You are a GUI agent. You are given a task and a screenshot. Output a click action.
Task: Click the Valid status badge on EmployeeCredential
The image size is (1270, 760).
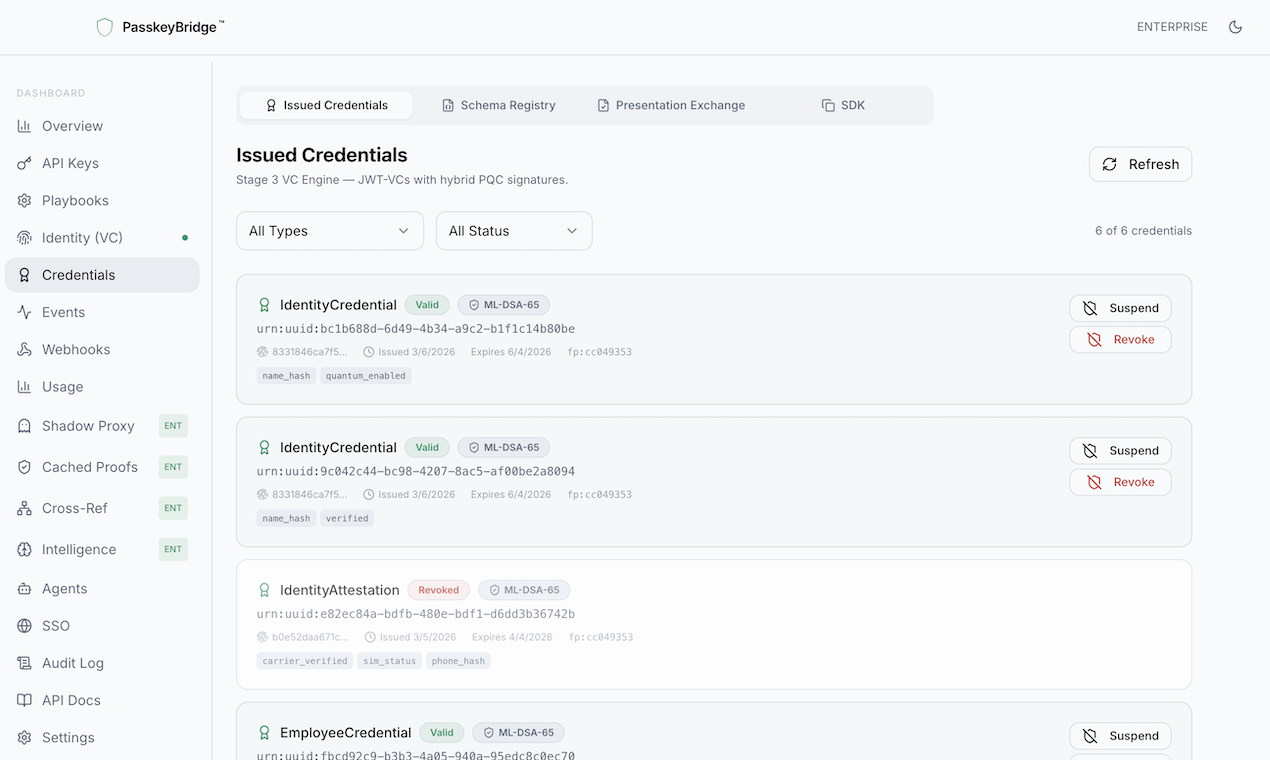pyautogui.click(x=441, y=732)
